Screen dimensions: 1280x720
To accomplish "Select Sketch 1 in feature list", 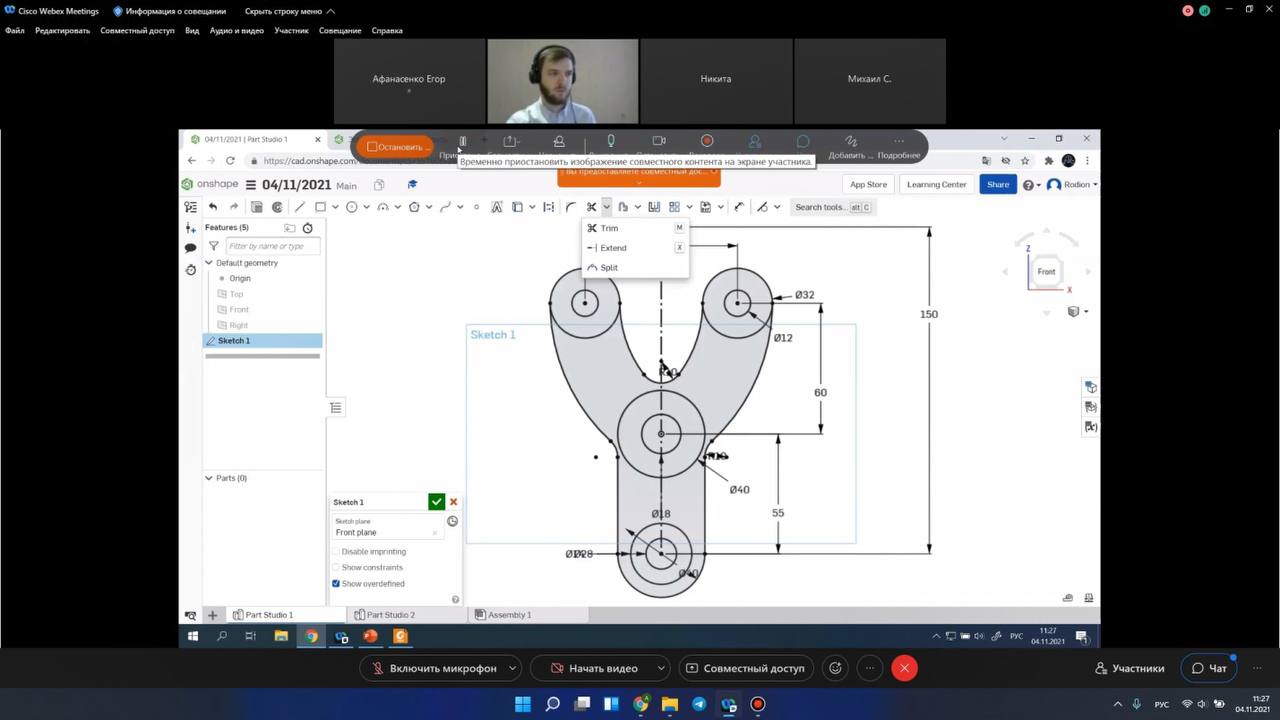I will (263, 341).
